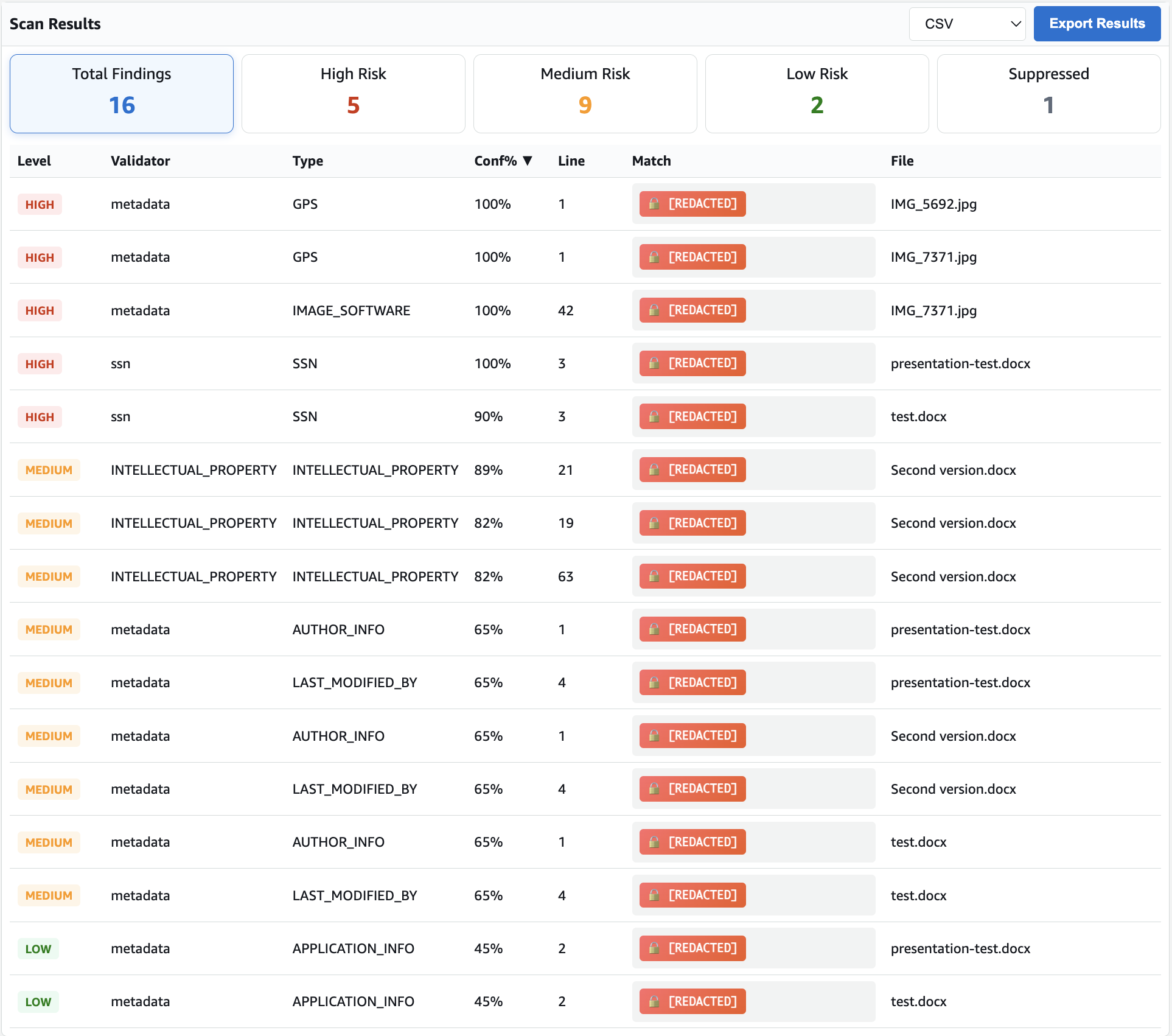Screen dimensions: 1172x1036
Task: Show the Suppressed findings card
Action: pos(1049,94)
